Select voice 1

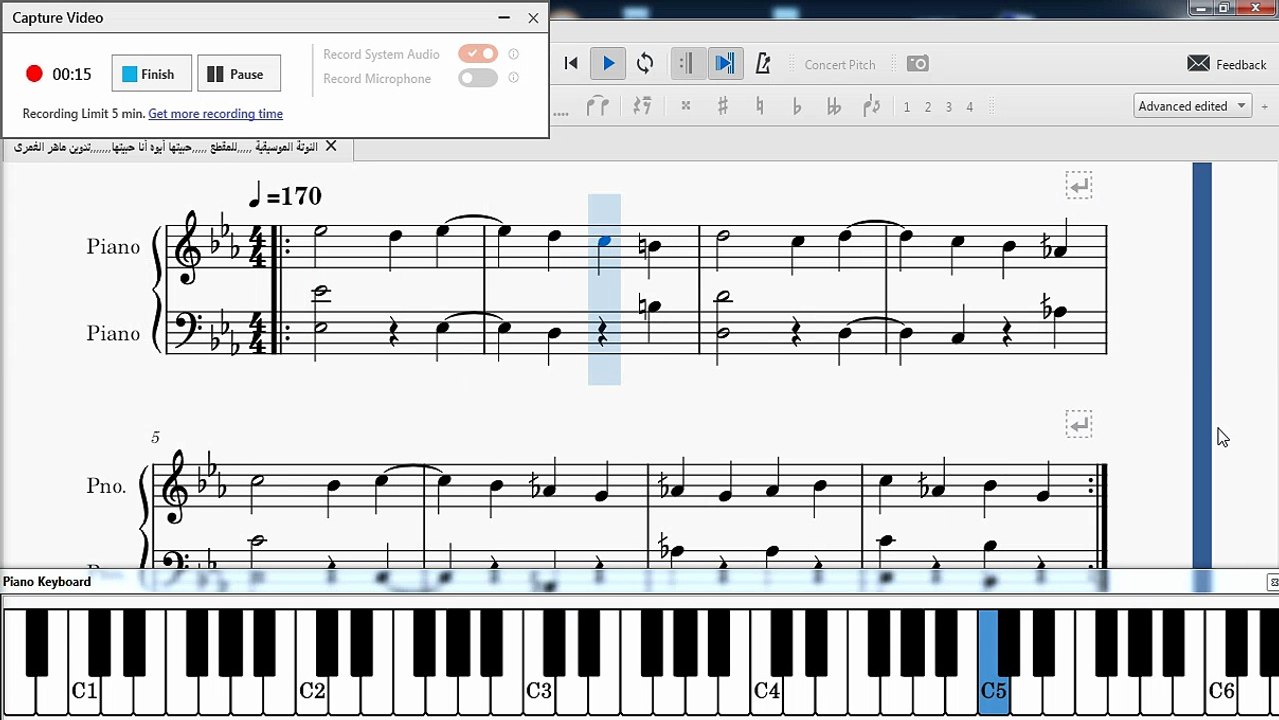[x=907, y=107]
